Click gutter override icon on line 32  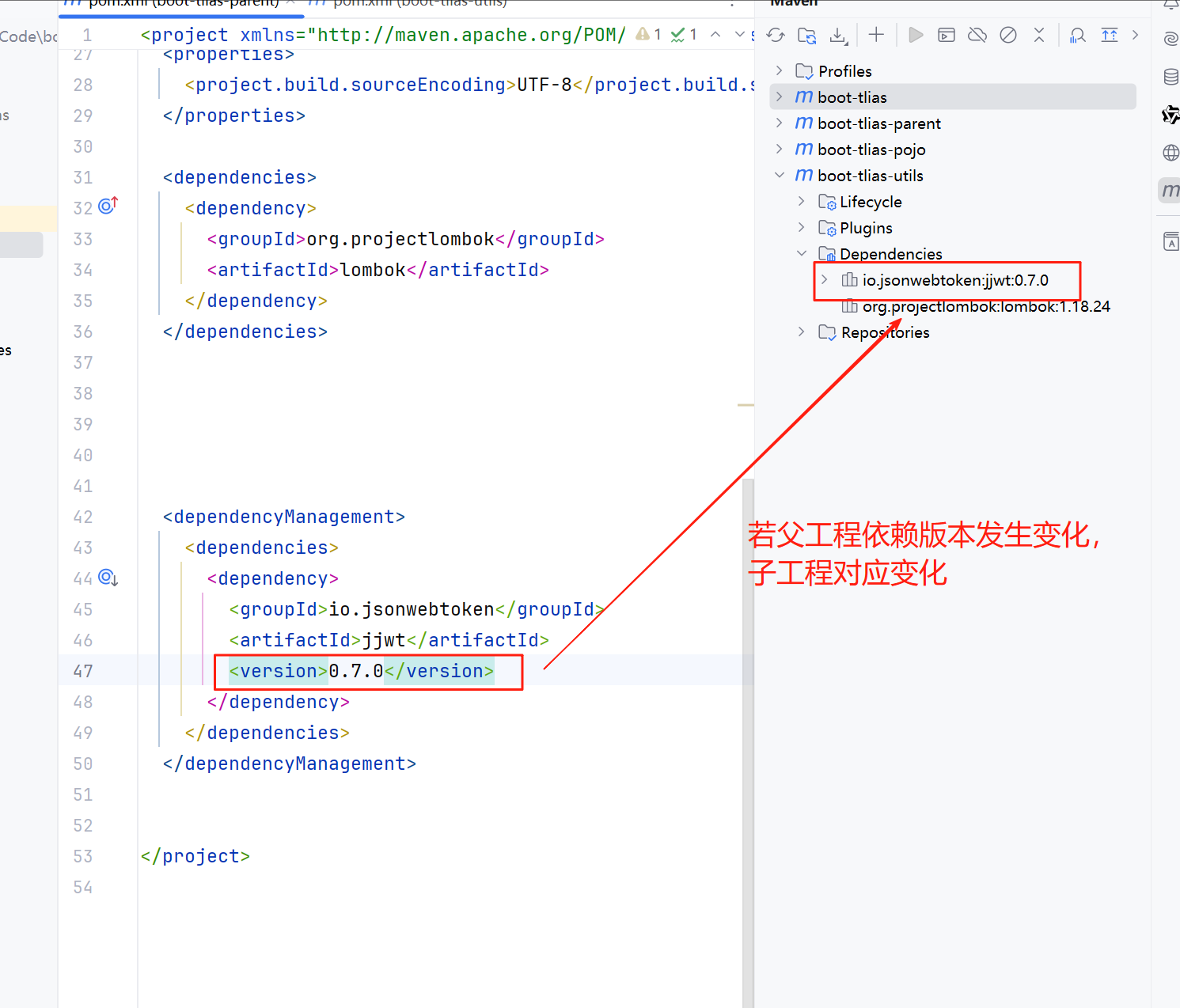(x=108, y=206)
